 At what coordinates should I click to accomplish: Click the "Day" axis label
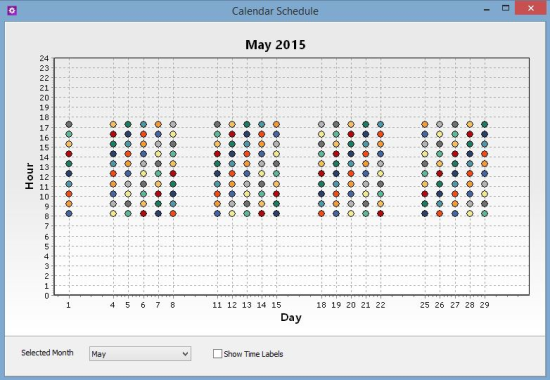291,318
